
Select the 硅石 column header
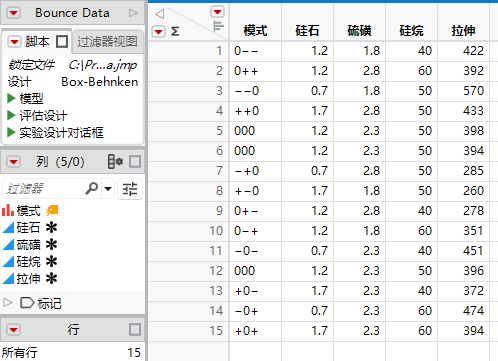(x=307, y=31)
